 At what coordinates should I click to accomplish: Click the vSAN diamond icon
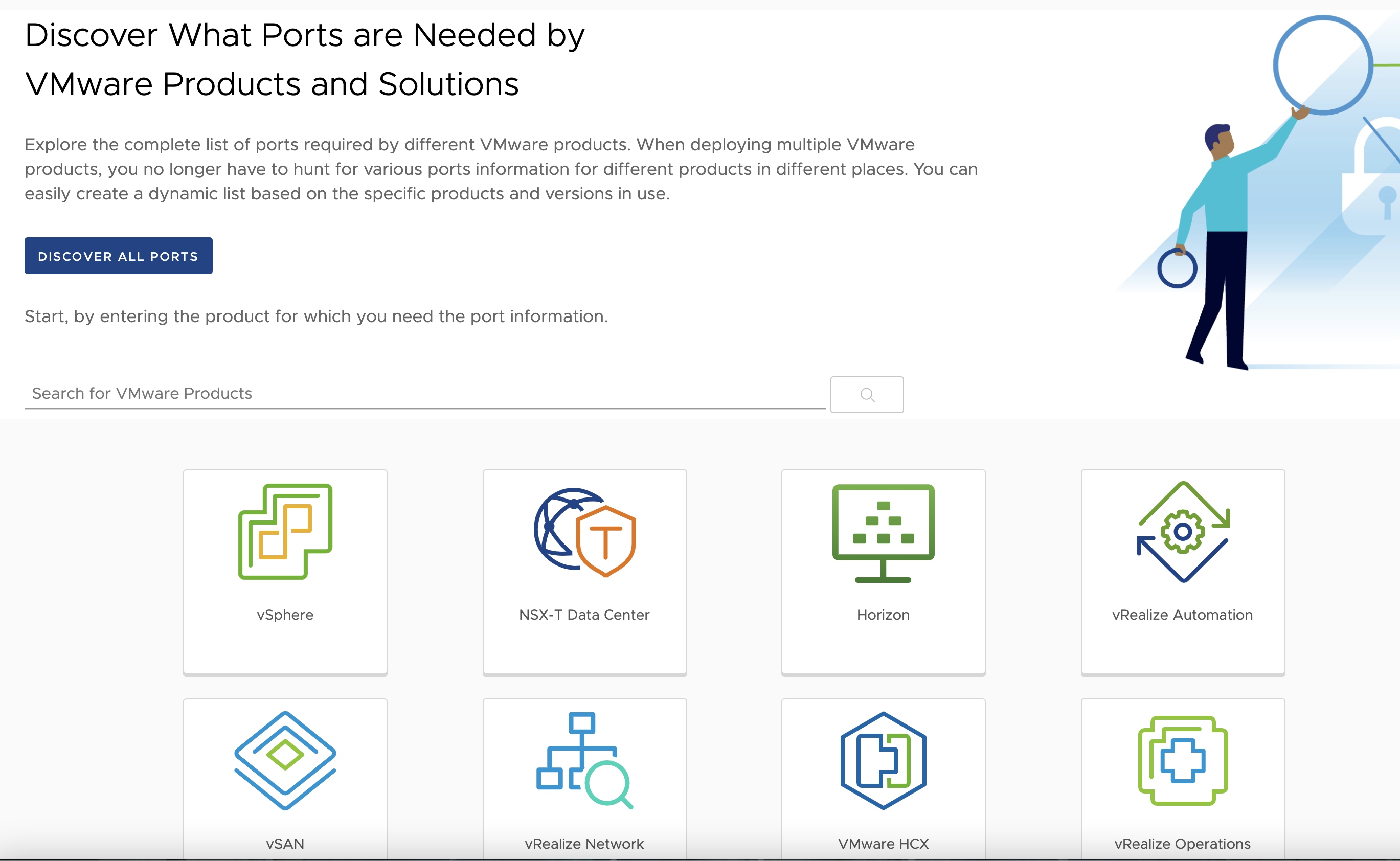tap(285, 760)
